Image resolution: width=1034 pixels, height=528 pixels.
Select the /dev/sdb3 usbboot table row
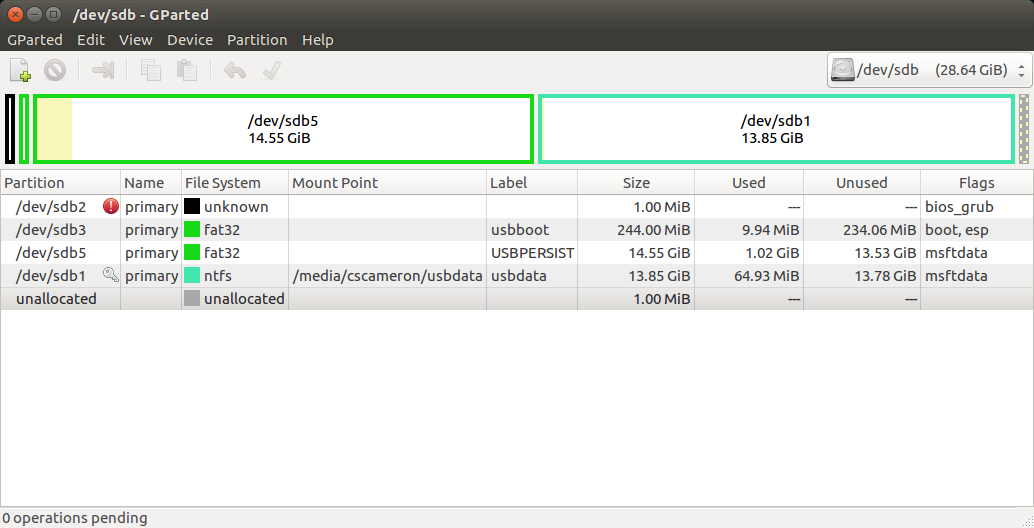516,229
